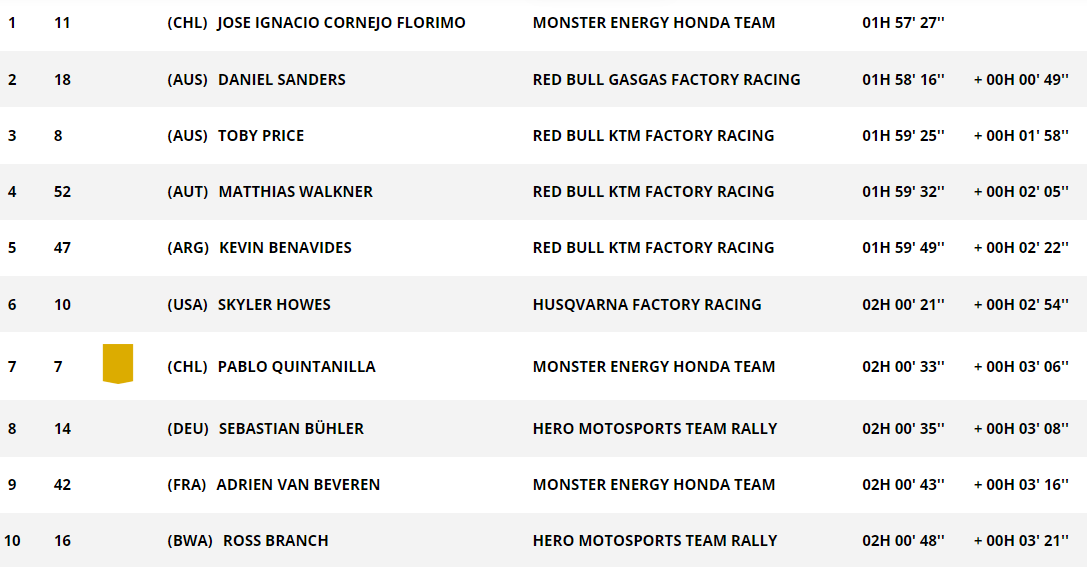This screenshot has height=567, width=1087.
Task: Open Daniel Sanders rider entry
Action: pyautogui.click(x=281, y=80)
